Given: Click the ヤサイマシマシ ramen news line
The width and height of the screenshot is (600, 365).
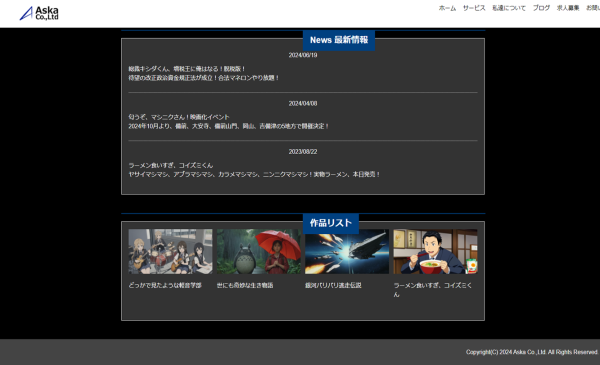Looking at the screenshot, I should pos(254,174).
